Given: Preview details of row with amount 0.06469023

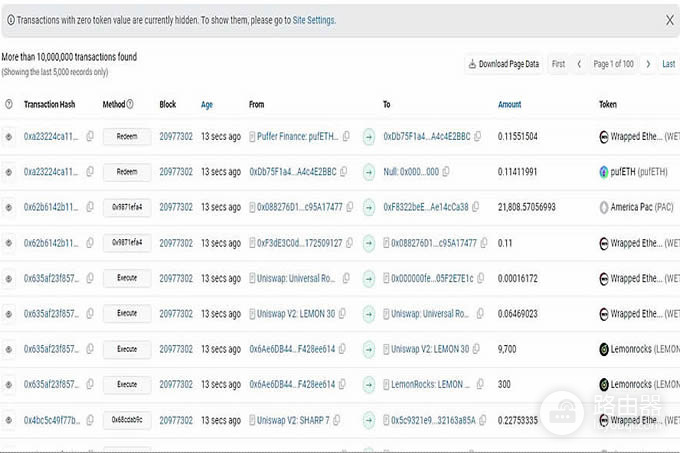Looking at the screenshot, I should [x=9, y=314].
